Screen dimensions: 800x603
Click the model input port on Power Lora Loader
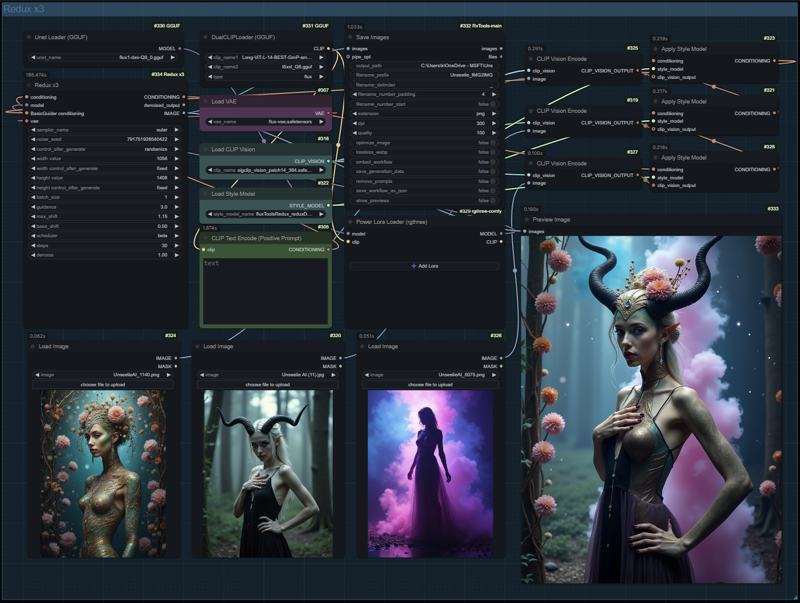click(x=348, y=234)
